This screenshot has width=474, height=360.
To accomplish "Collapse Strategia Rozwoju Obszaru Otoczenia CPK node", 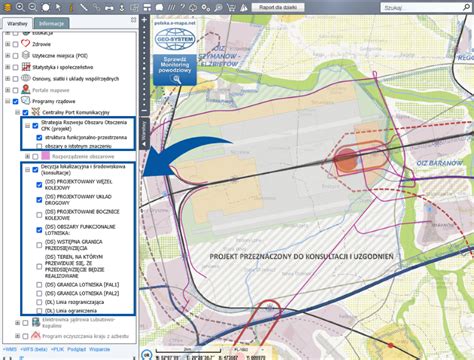I will point(27,126).
